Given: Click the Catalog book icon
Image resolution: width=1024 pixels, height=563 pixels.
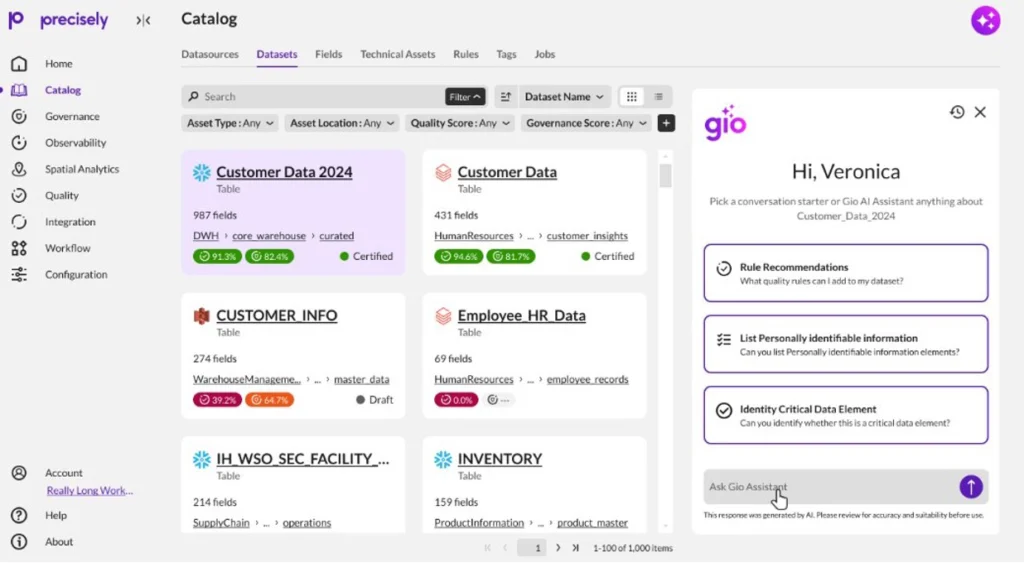Looking at the screenshot, I should tap(19, 90).
